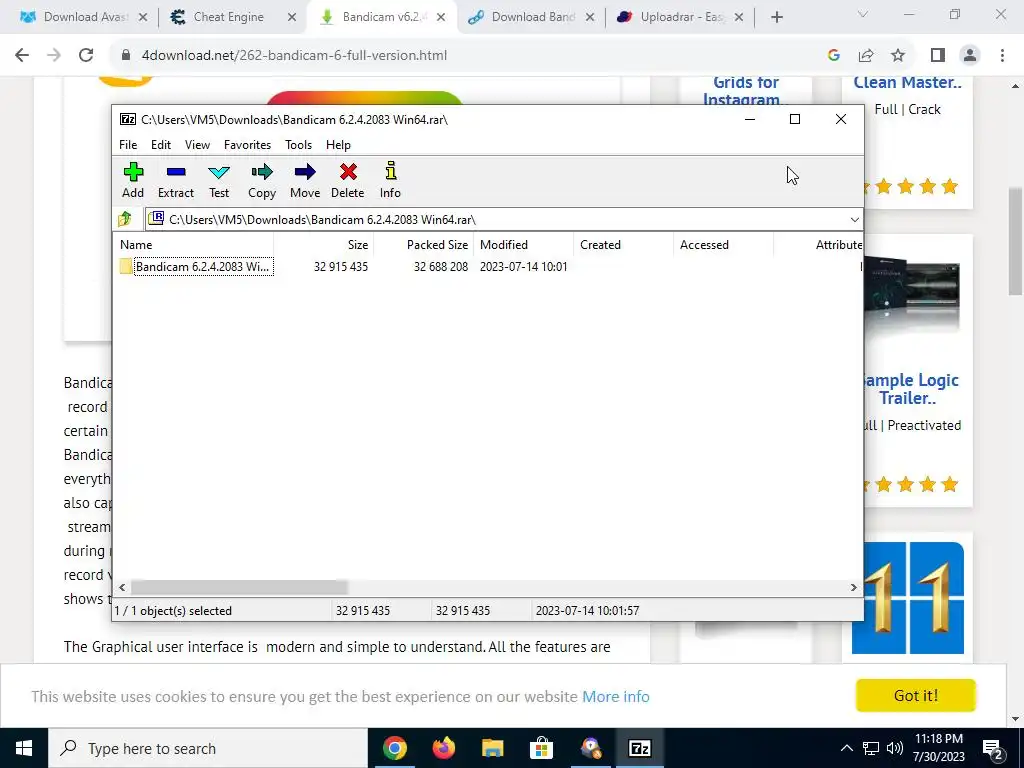Open the Chrome profile avatar

(970, 56)
